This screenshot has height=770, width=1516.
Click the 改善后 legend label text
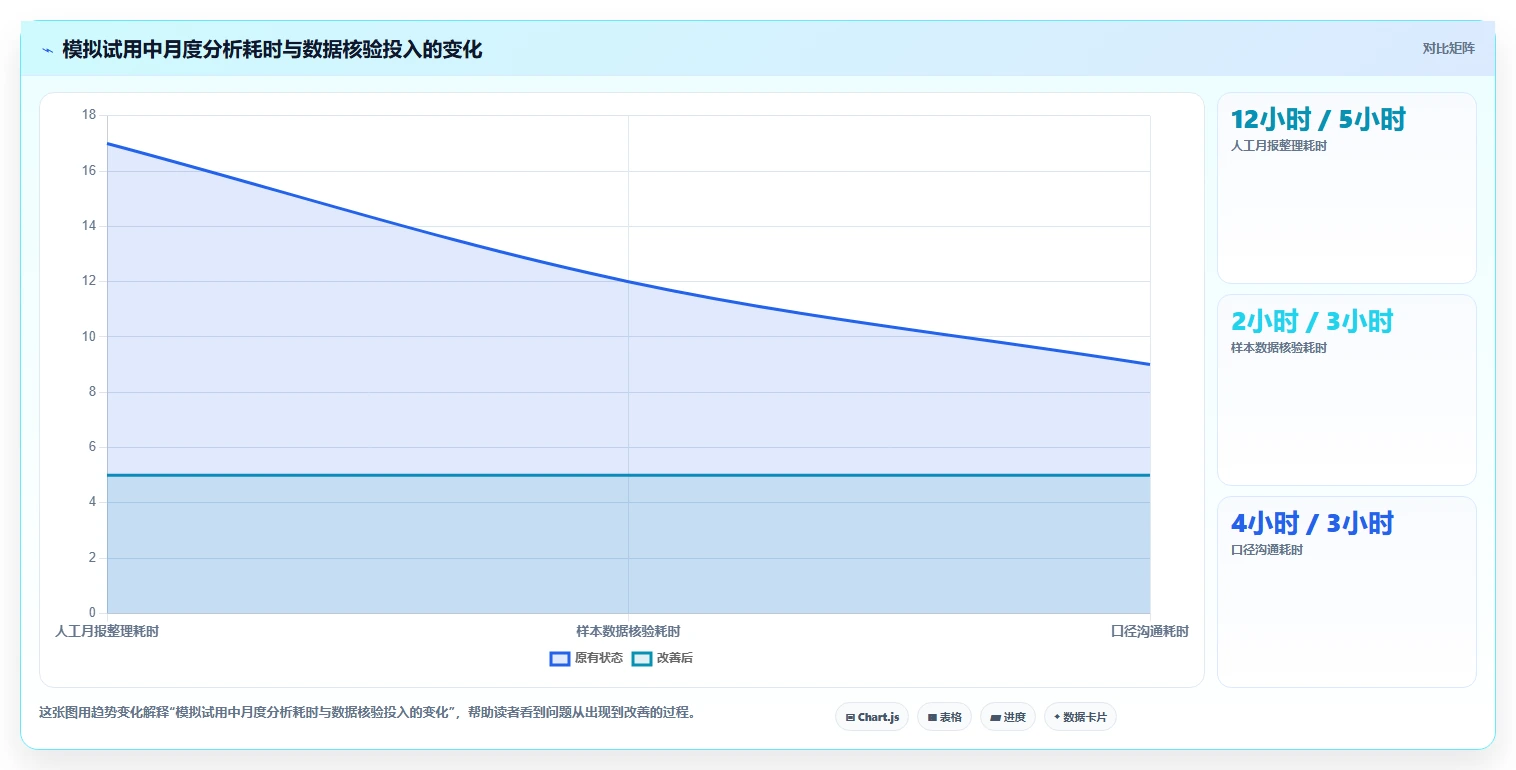(675, 658)
